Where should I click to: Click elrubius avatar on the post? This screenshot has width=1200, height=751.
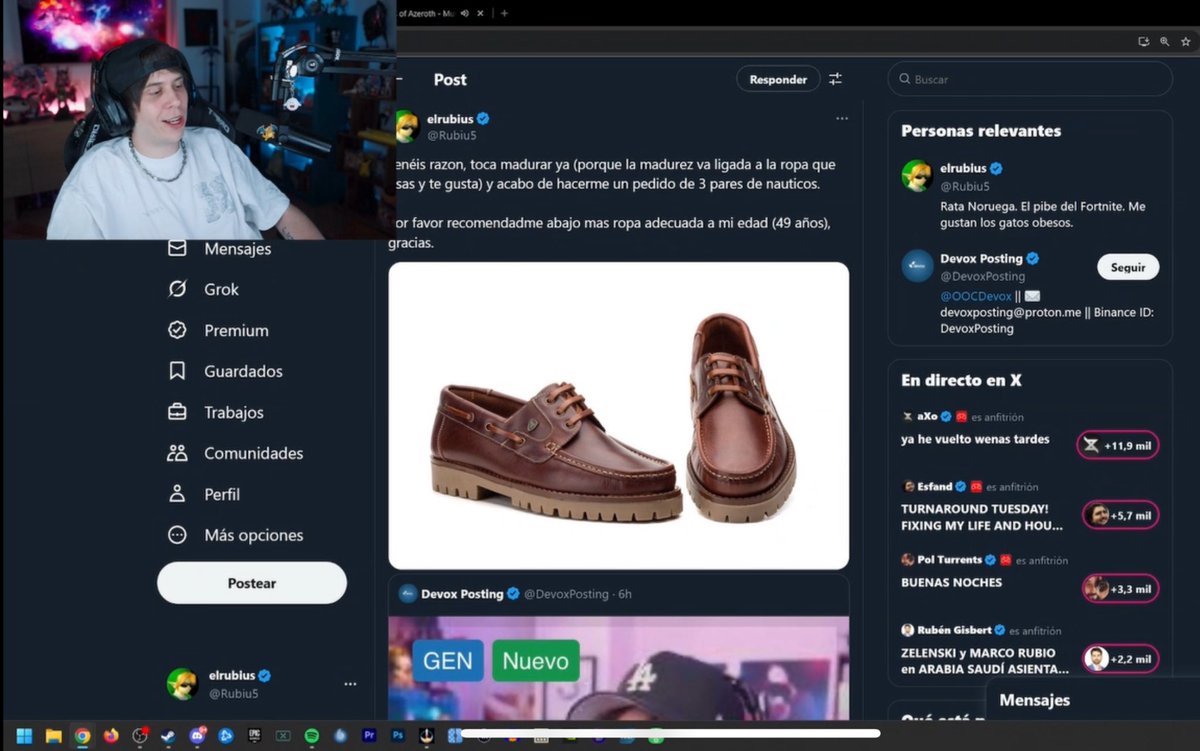pyautogui.click(x=406, y=126)
